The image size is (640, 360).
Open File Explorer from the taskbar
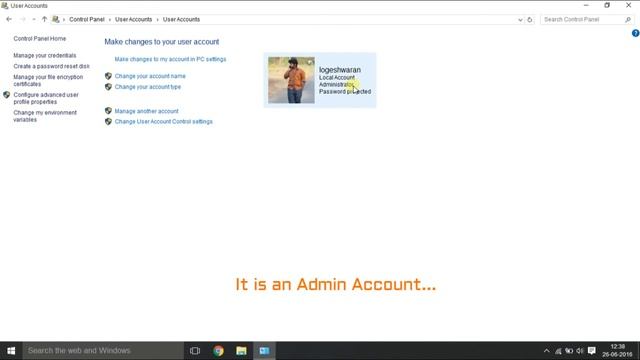pos(241,351)
